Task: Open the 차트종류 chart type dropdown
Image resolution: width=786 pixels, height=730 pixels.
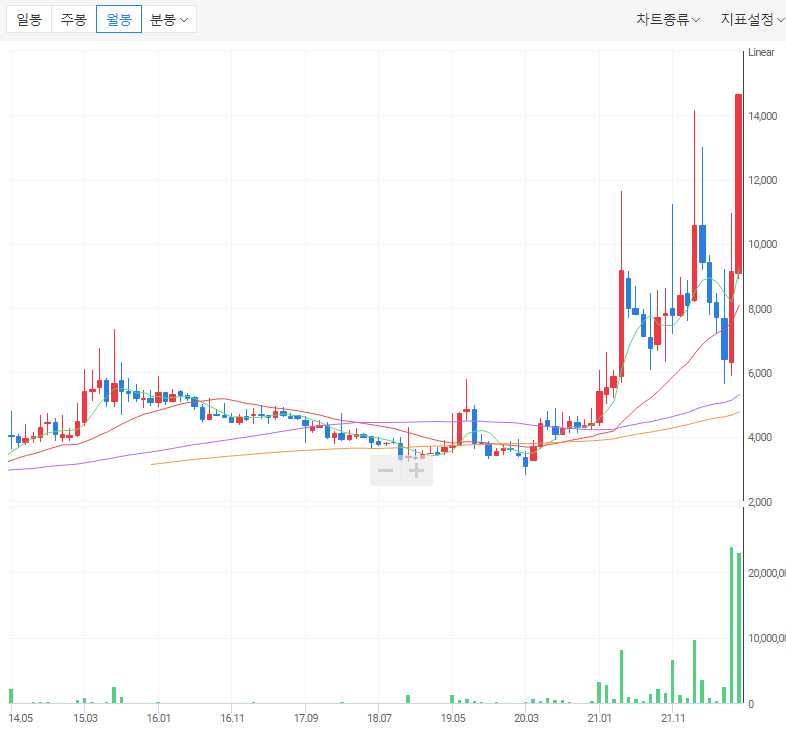Action: (668, 20)
